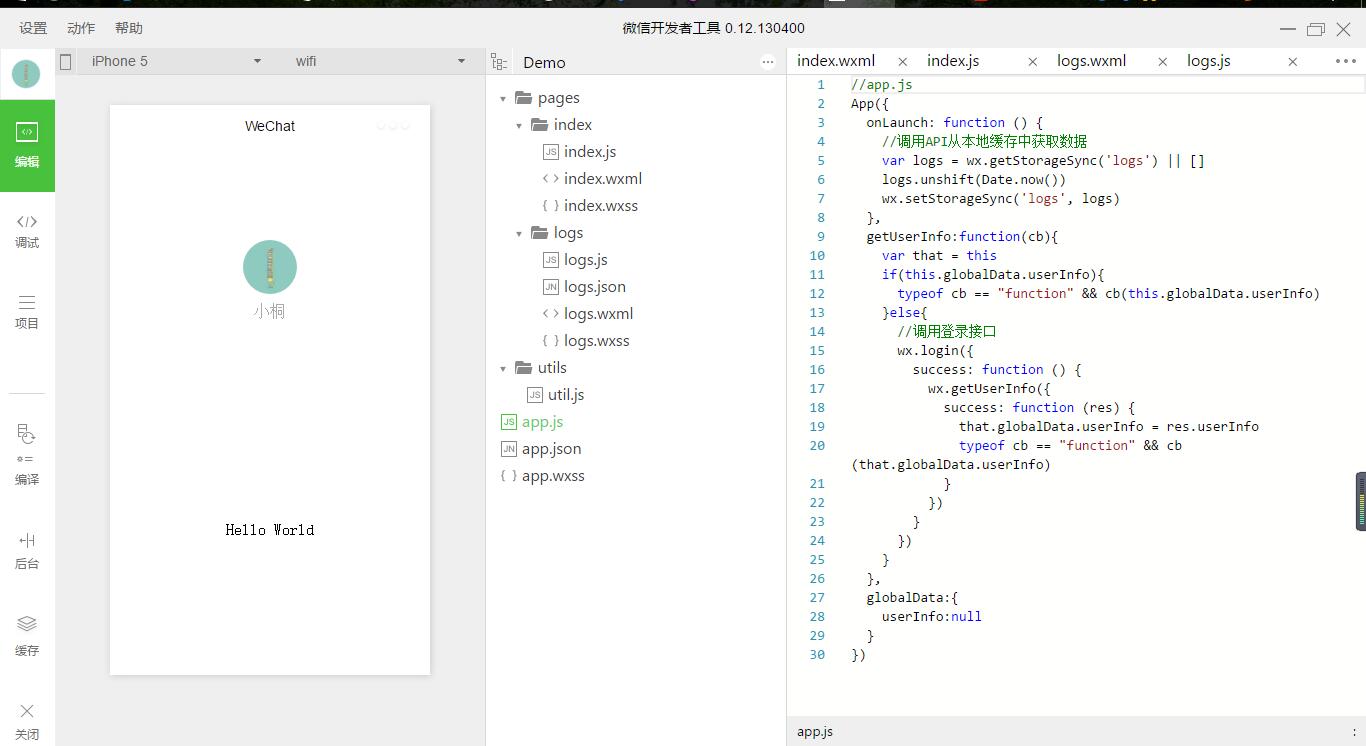Open the 编辑 (Edit) sidebar panel
The image size is (1366, 746).
pos(27,145)
